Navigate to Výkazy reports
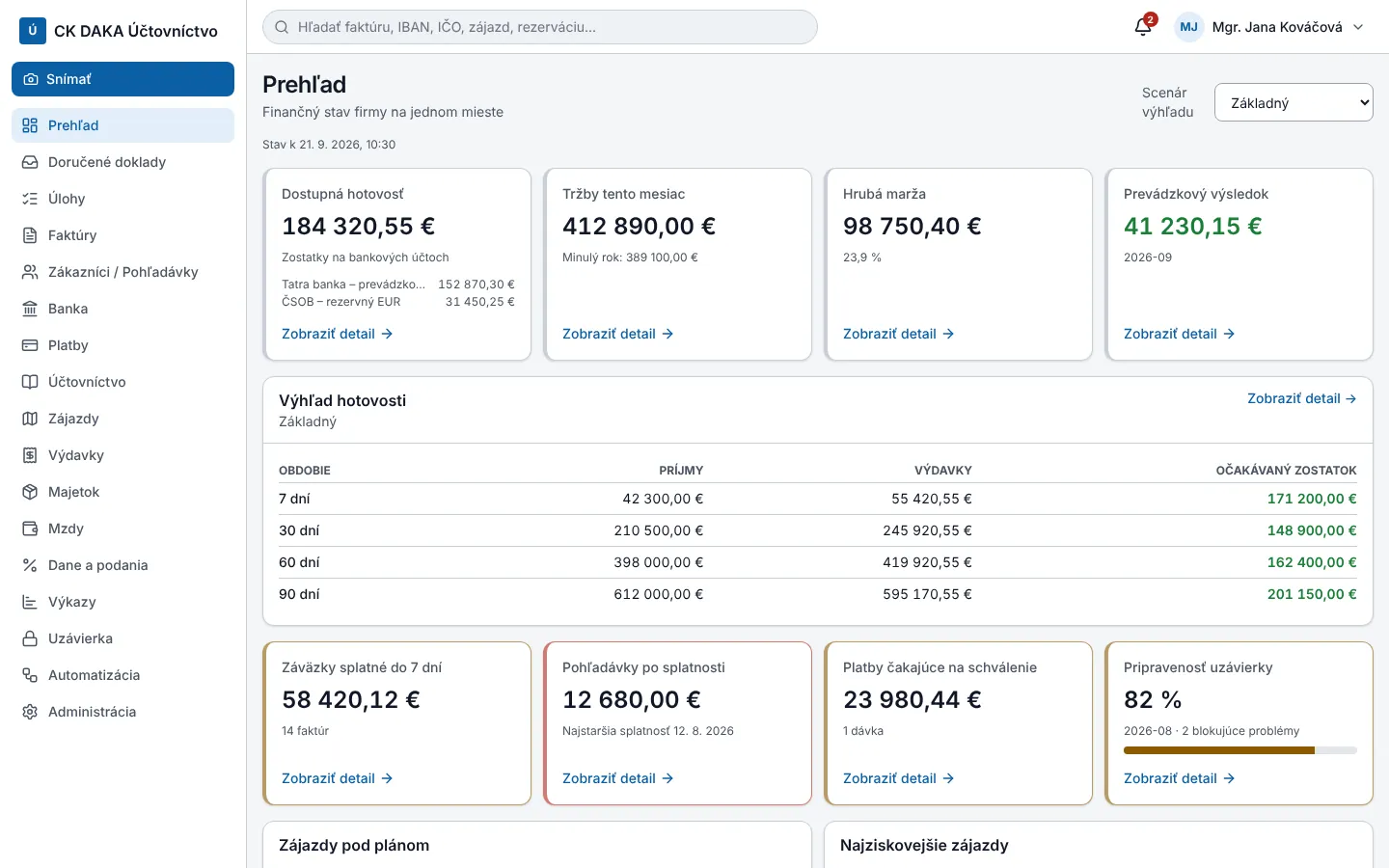 [x=123, y=602]
